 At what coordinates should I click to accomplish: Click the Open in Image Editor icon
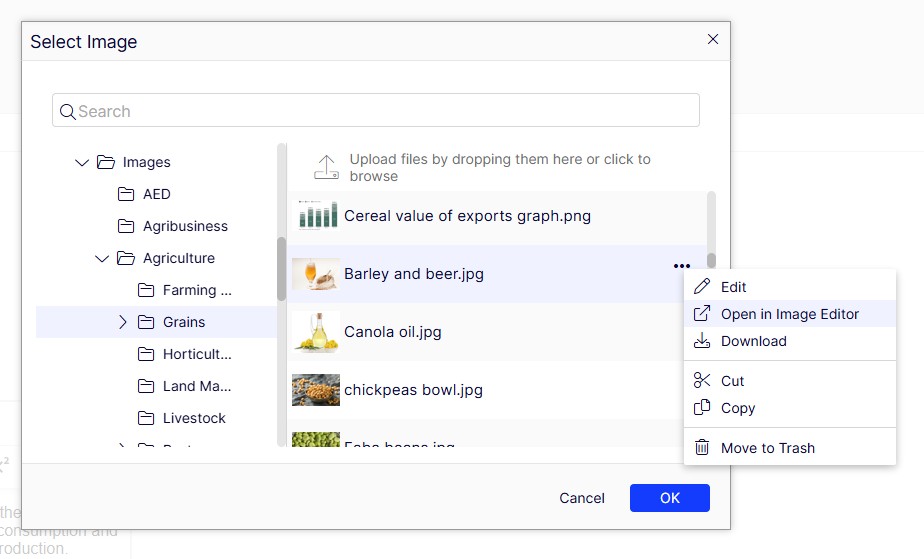pos(702,314)
